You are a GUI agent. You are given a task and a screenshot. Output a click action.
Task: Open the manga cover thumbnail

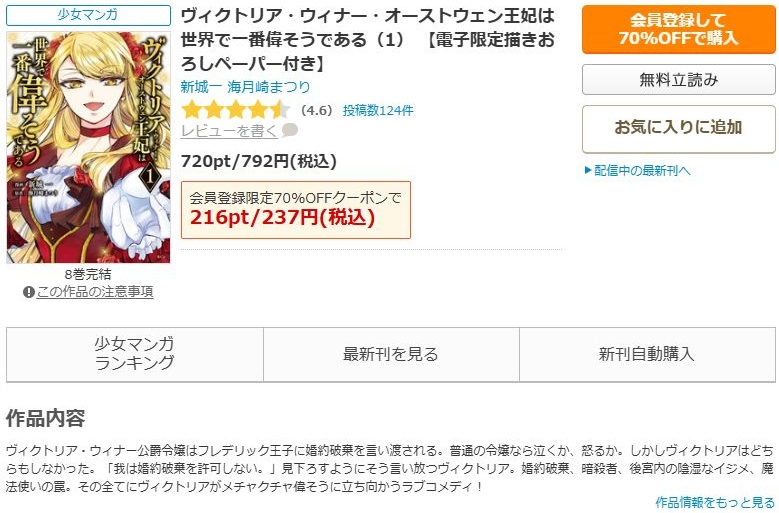pos(88,147)
